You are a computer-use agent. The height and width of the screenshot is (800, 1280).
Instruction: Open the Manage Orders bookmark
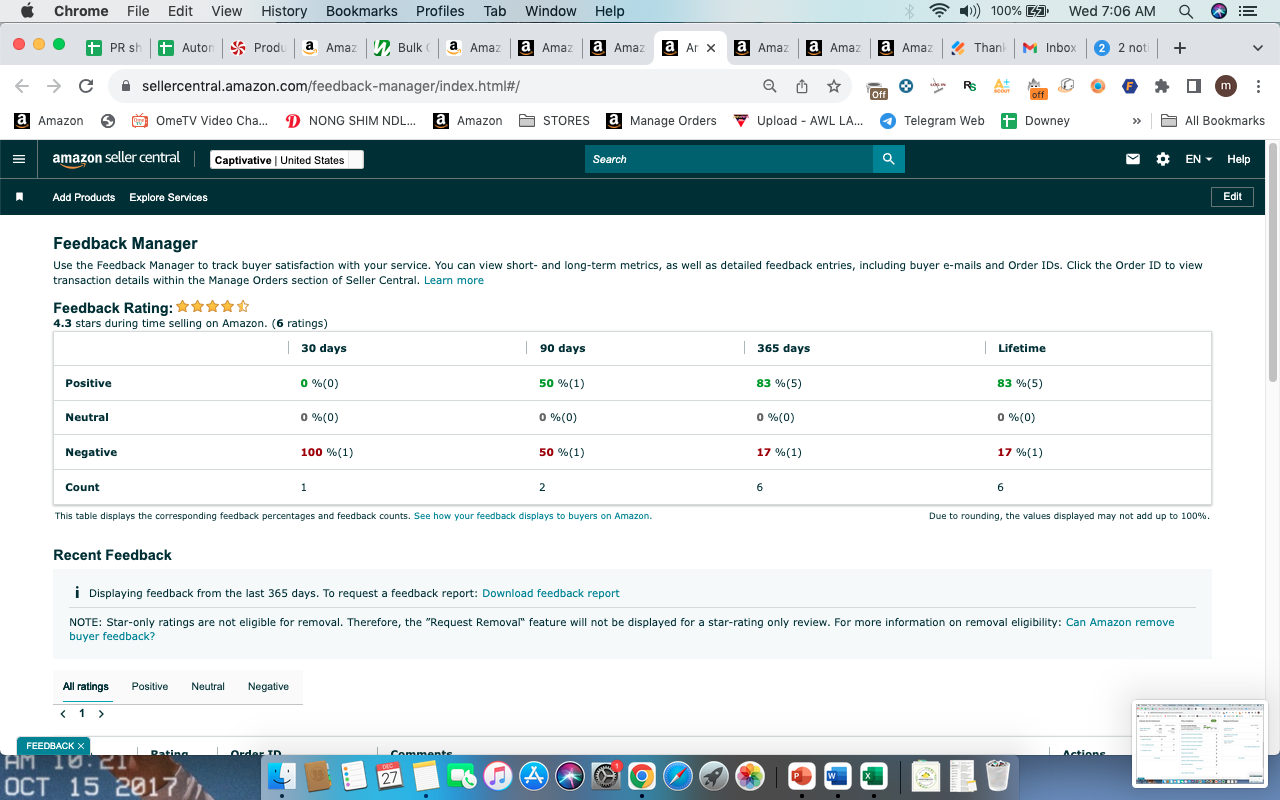click(662, 121)
